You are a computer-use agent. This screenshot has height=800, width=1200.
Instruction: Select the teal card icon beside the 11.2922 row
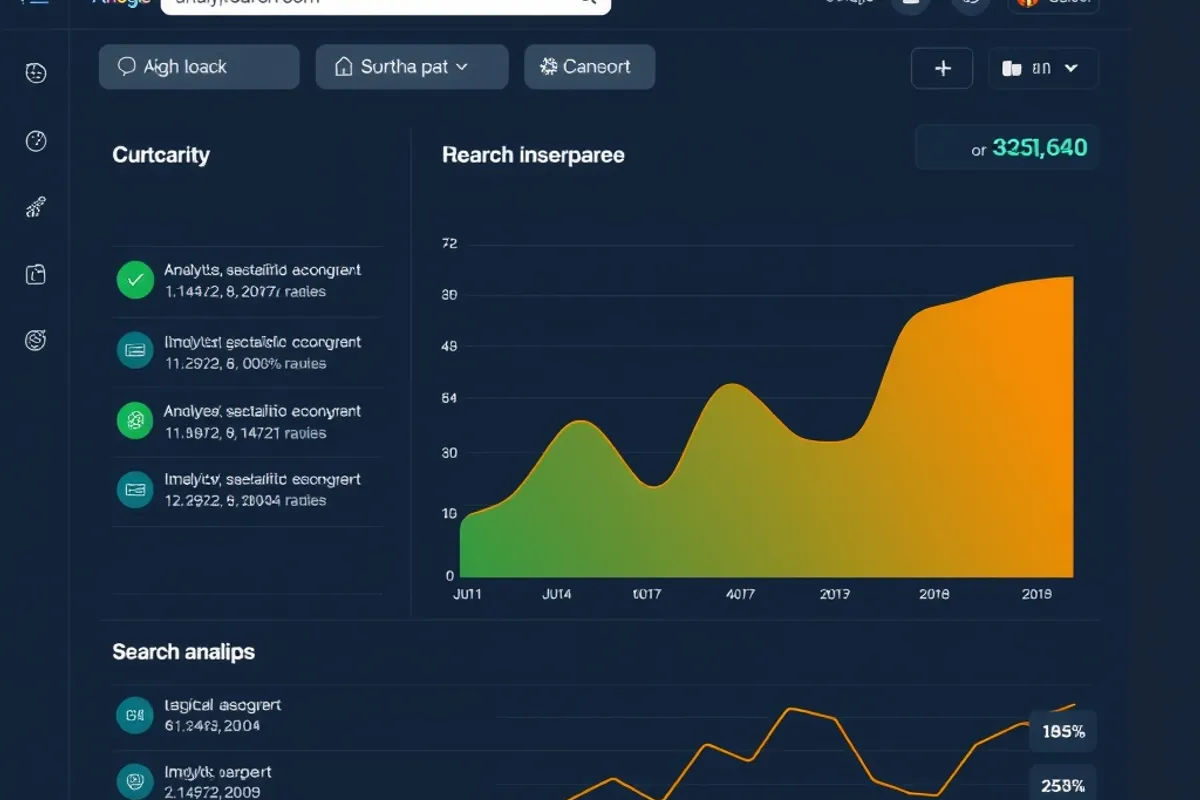tap(135, 350)
